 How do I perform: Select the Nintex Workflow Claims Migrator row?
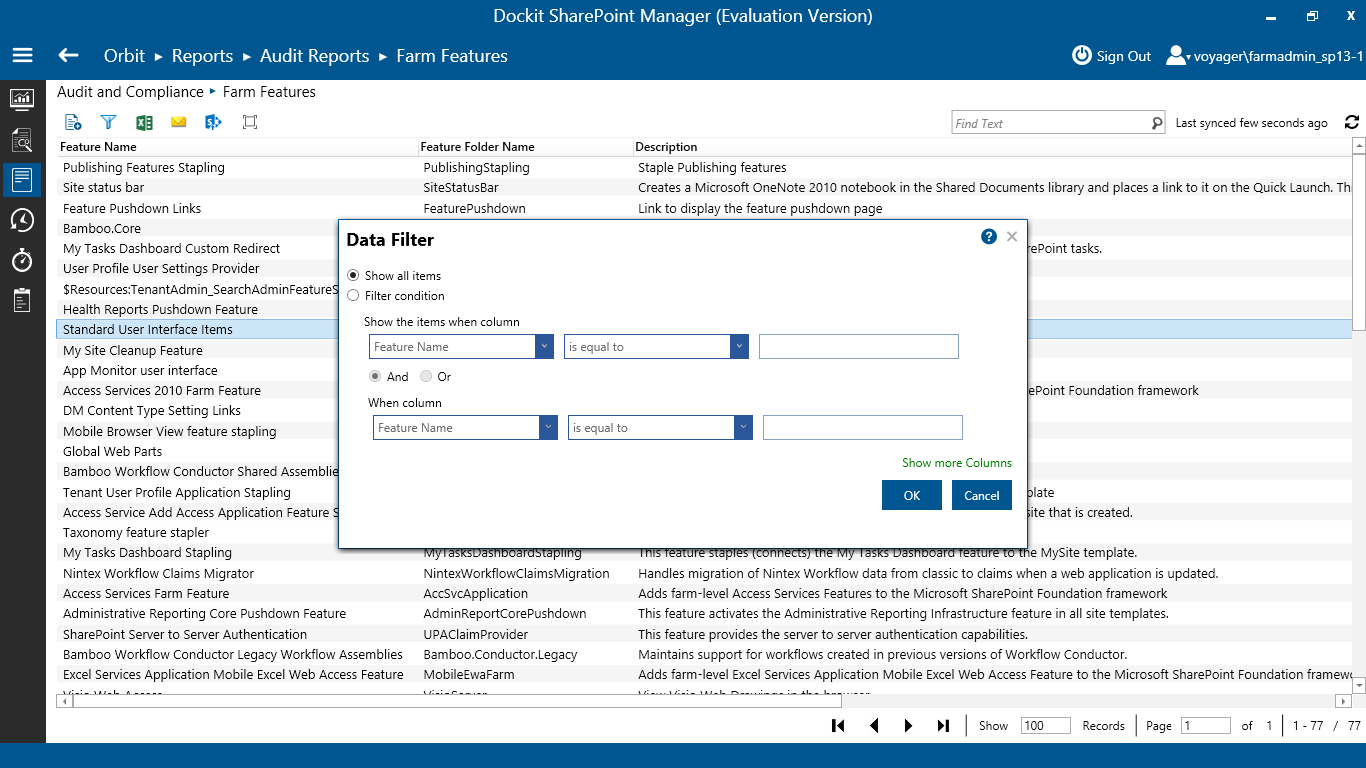(x=704, y=573)
